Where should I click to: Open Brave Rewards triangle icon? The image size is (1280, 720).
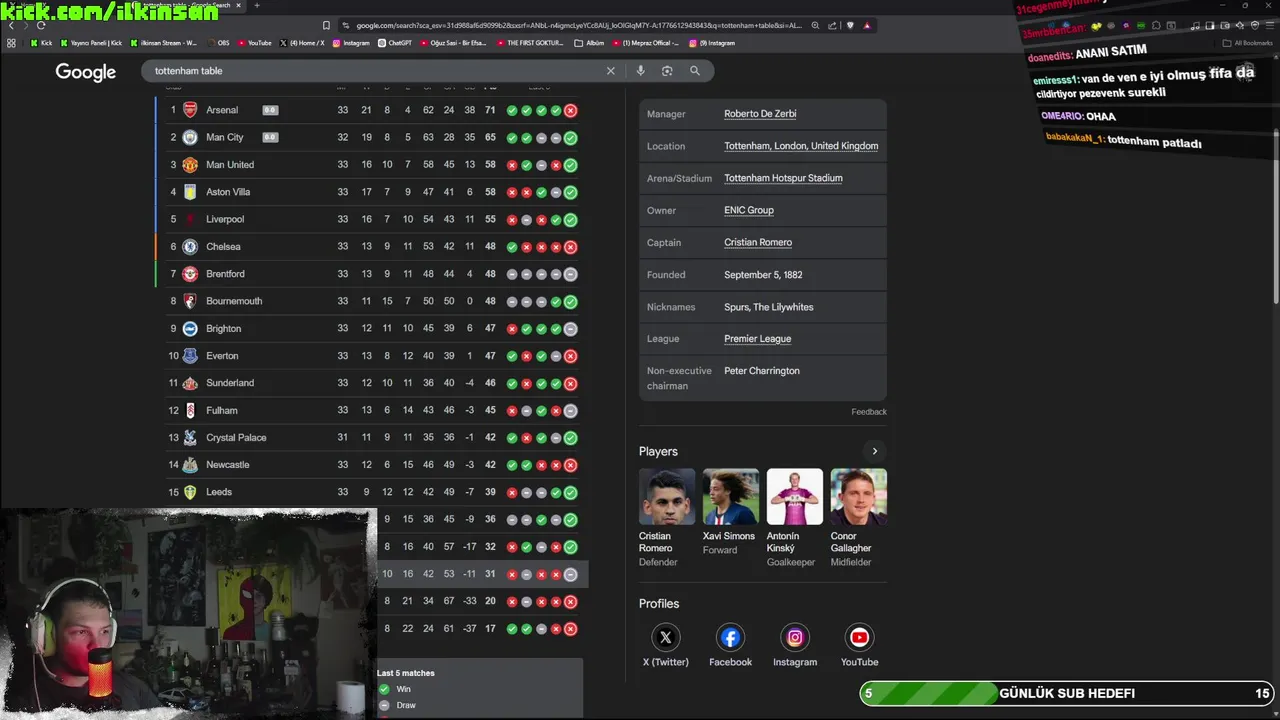tap(867, 25)
